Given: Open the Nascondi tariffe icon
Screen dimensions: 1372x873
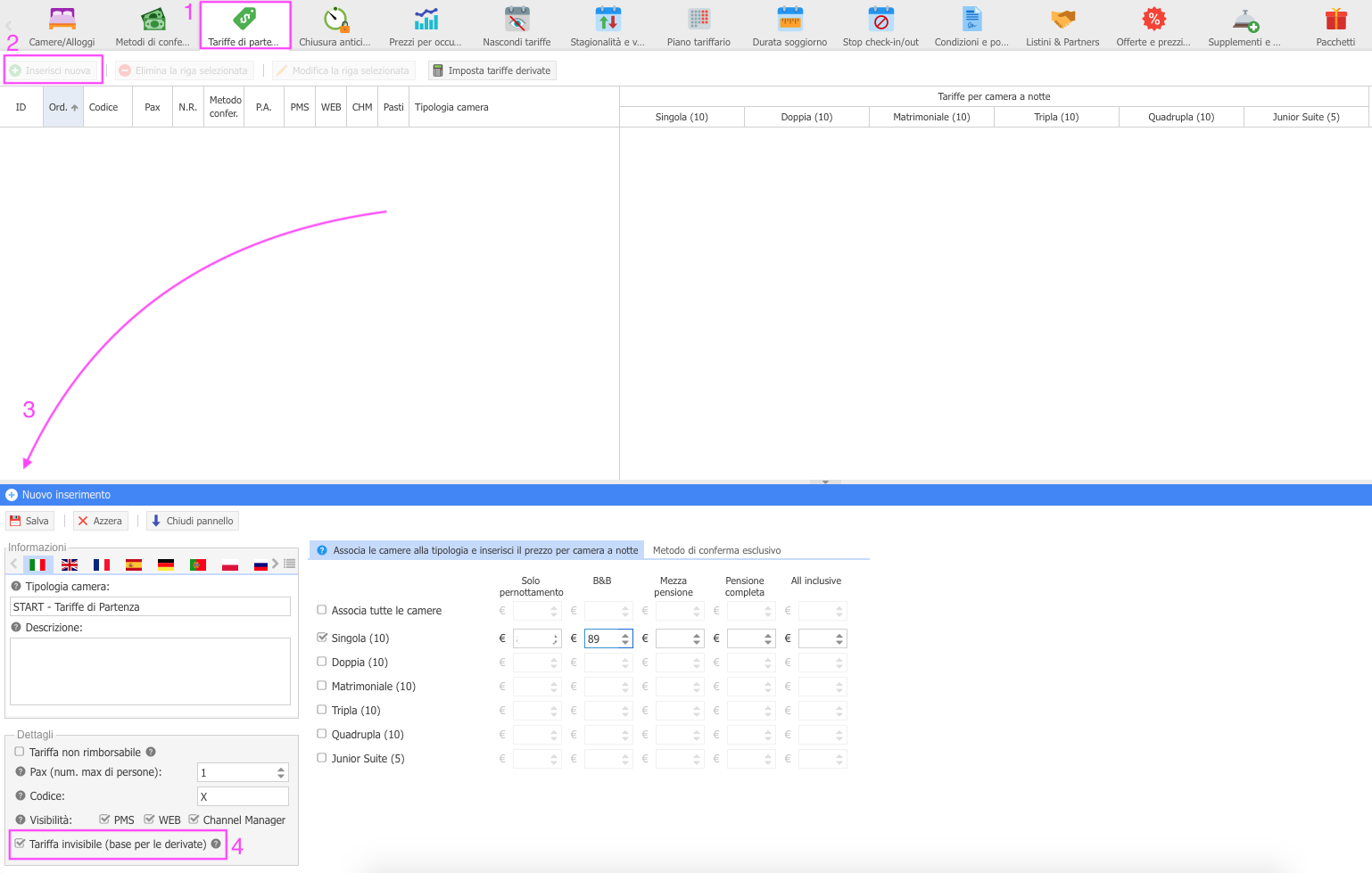Looking at the screenshot, I should coord(517,20).
